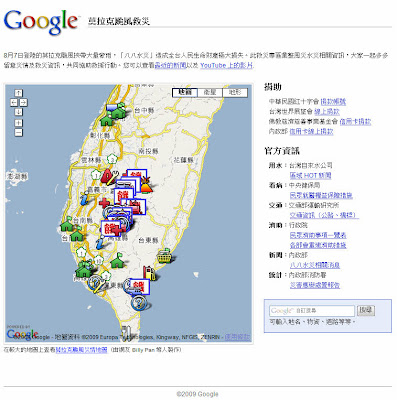Open the YouTube 上的影片 link
This screenshot has width=397, height=400.
tap(226, 65)
